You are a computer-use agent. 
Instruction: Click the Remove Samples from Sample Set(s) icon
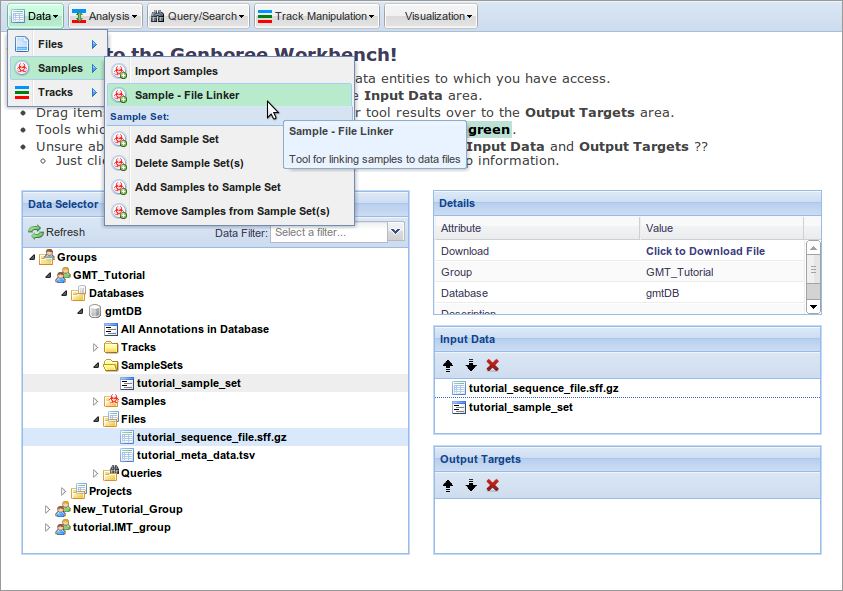[119, 211]
